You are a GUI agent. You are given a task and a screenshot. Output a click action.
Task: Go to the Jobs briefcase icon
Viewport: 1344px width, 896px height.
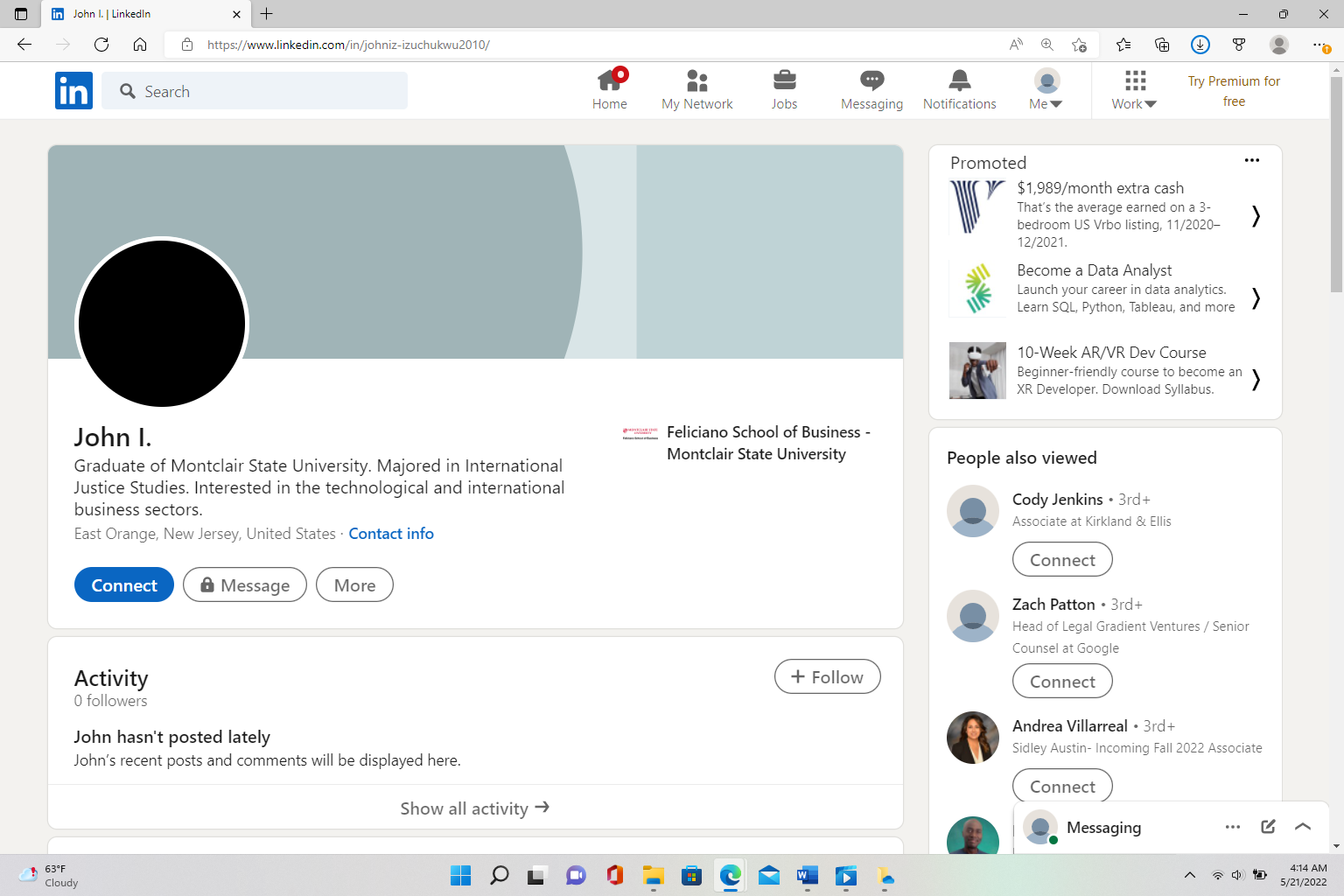pyautogui.click(x=785, y=90)
